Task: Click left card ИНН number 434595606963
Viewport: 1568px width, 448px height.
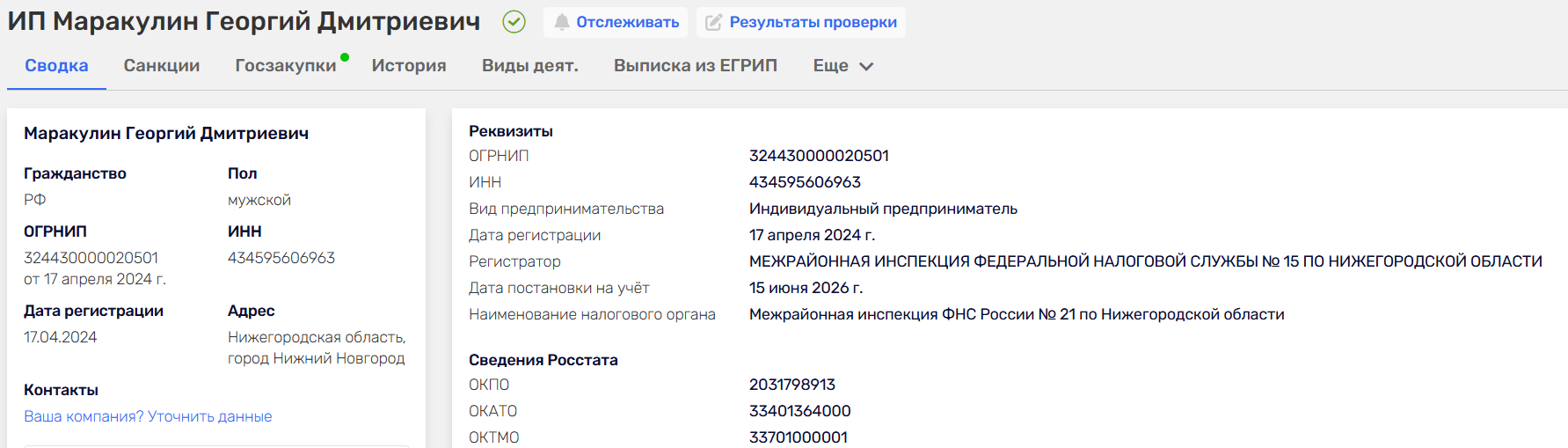Action: [x=281, y=258]
